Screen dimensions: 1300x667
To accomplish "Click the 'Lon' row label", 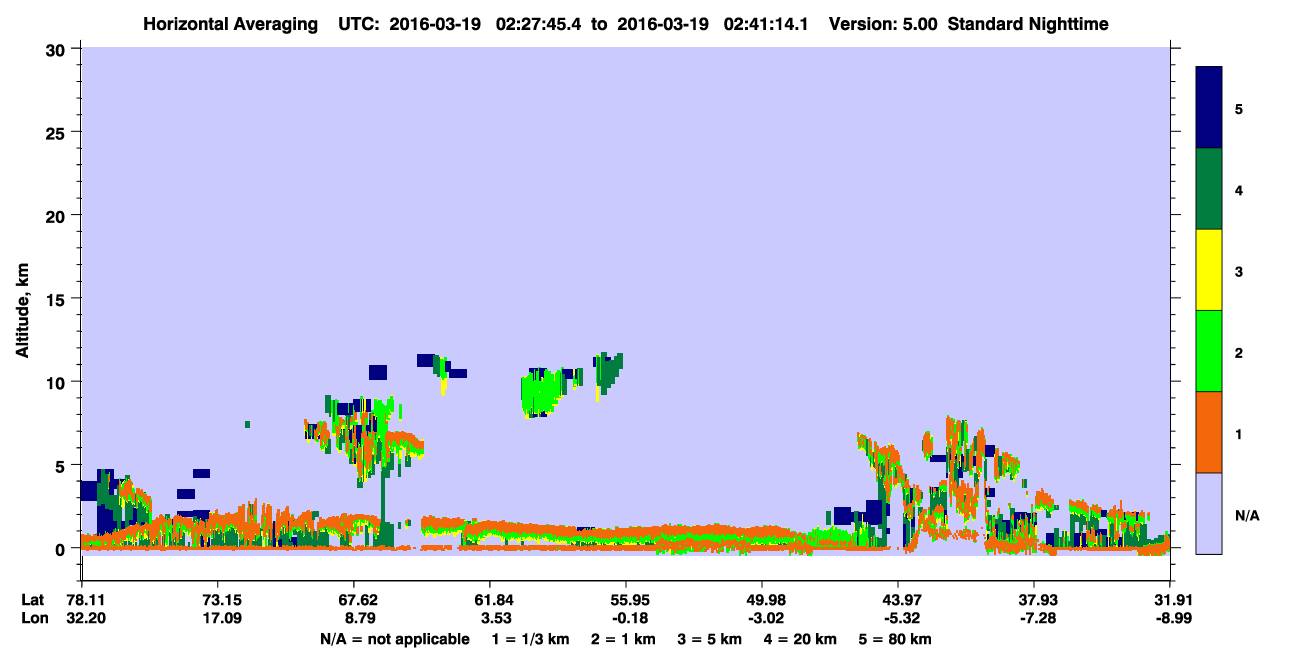I will [33, 619].
